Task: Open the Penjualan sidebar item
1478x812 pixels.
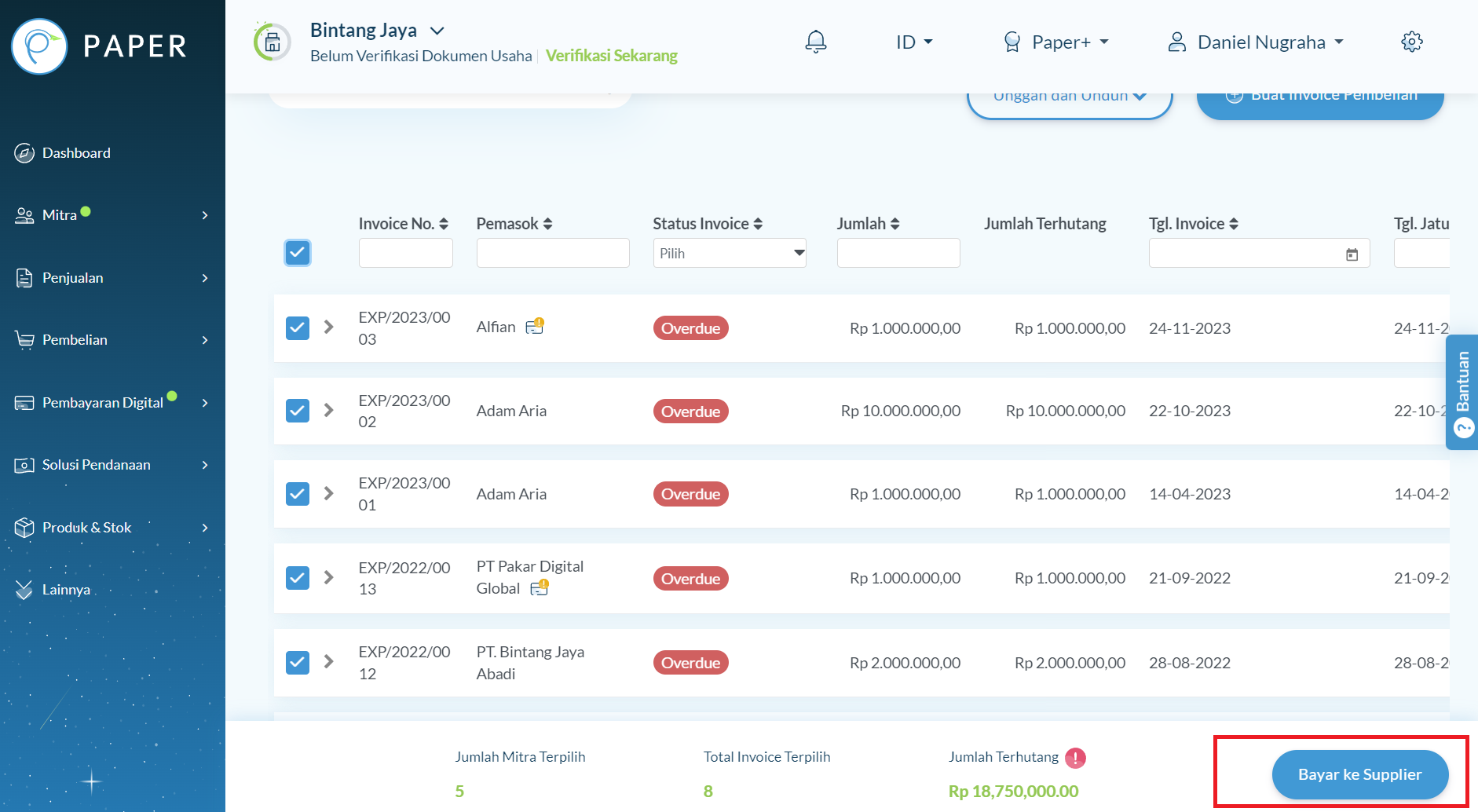Action: coord(73,277)
